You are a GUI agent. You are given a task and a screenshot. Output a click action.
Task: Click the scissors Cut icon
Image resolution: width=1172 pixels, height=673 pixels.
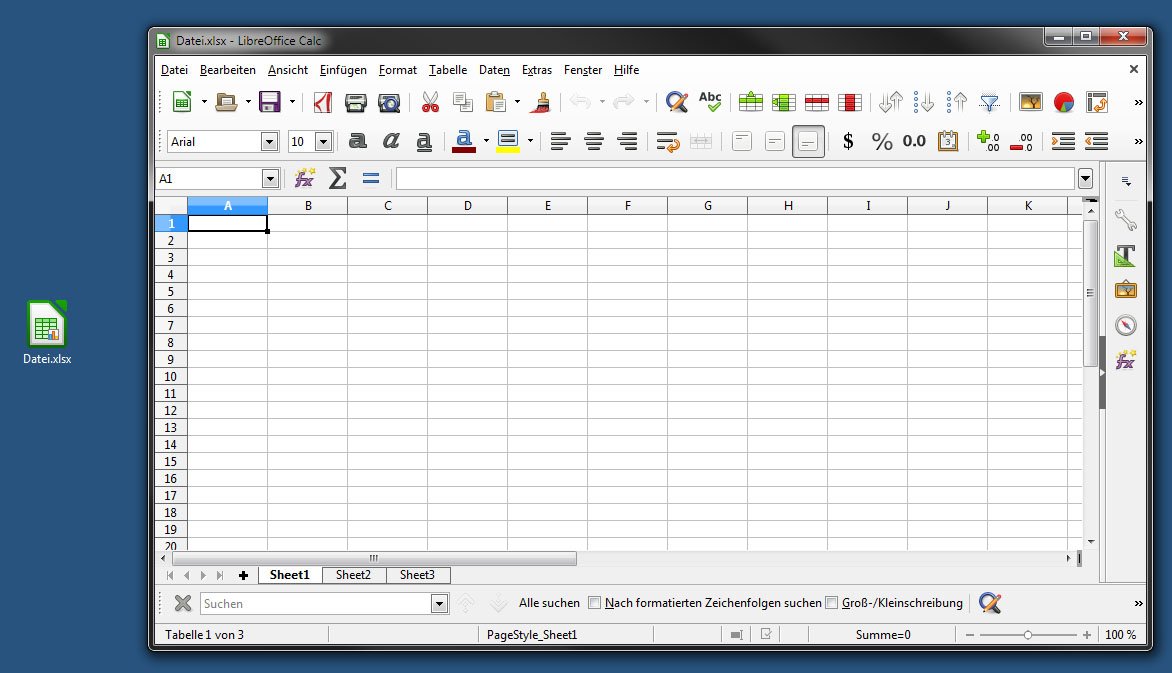pyautogui.click(x=430, y=102)
